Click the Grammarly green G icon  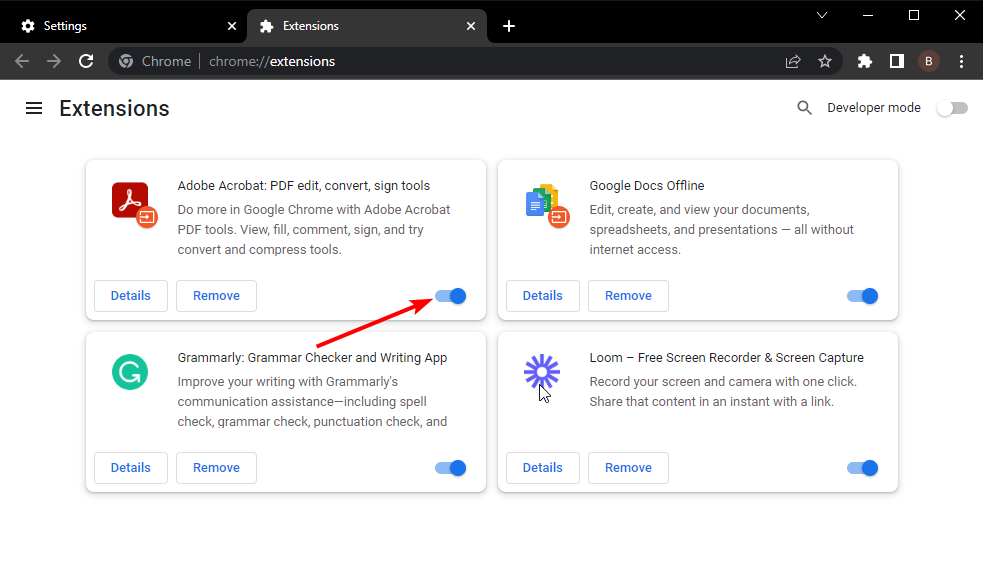point(130,372)
